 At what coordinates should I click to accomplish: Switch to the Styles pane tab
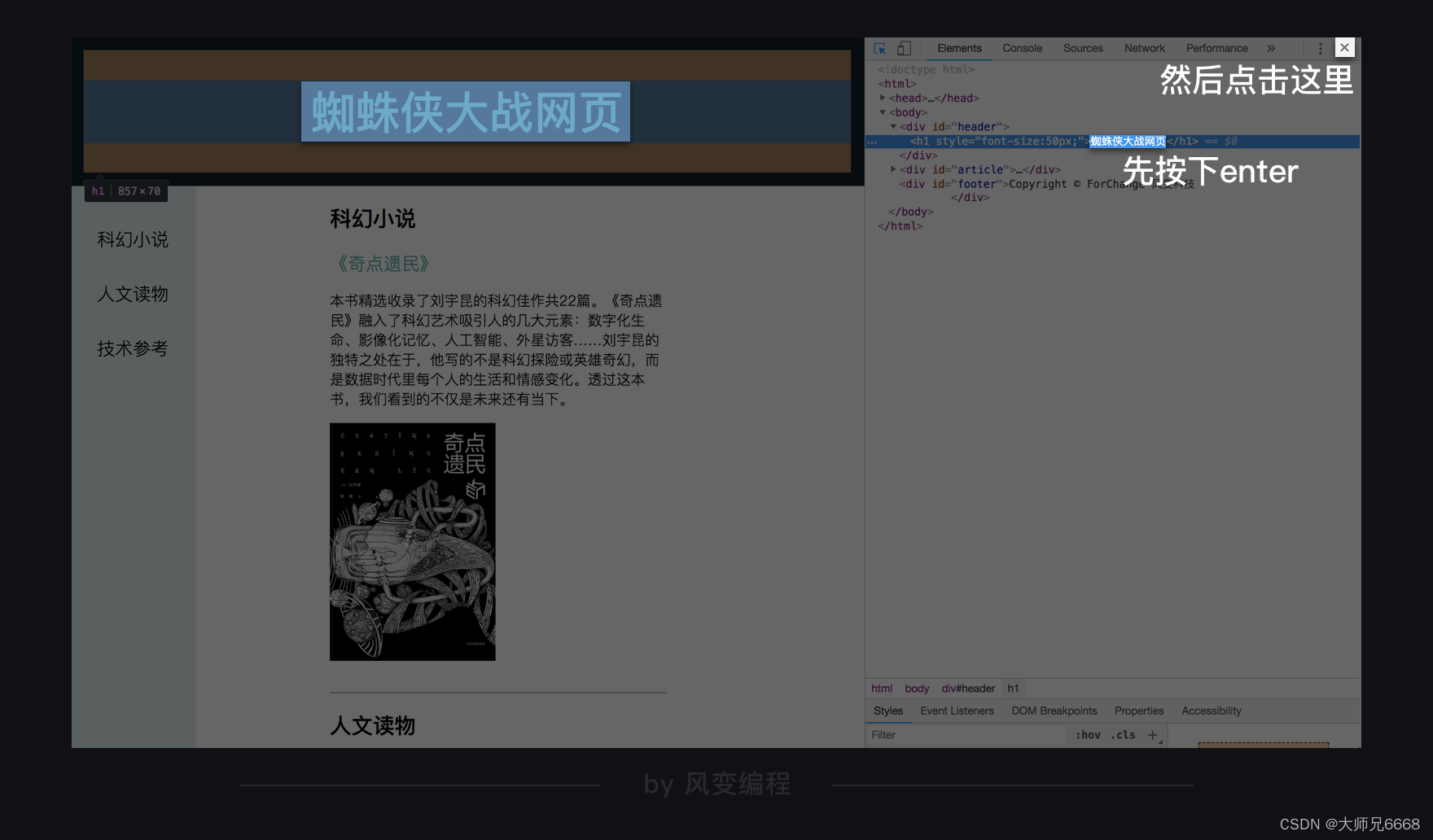coord(888,711)
